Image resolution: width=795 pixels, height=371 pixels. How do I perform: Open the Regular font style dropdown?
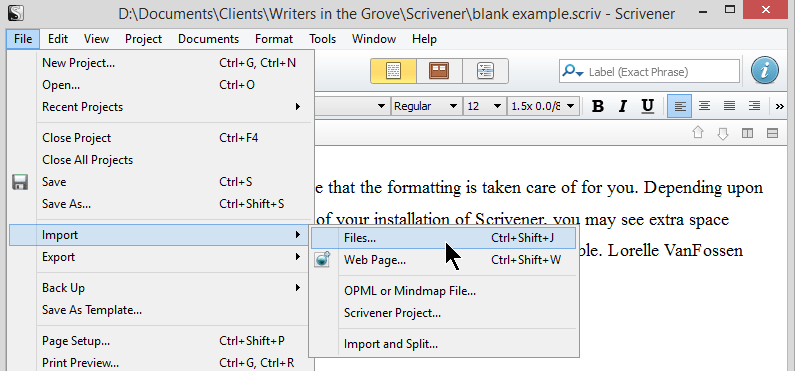(426, 106)
